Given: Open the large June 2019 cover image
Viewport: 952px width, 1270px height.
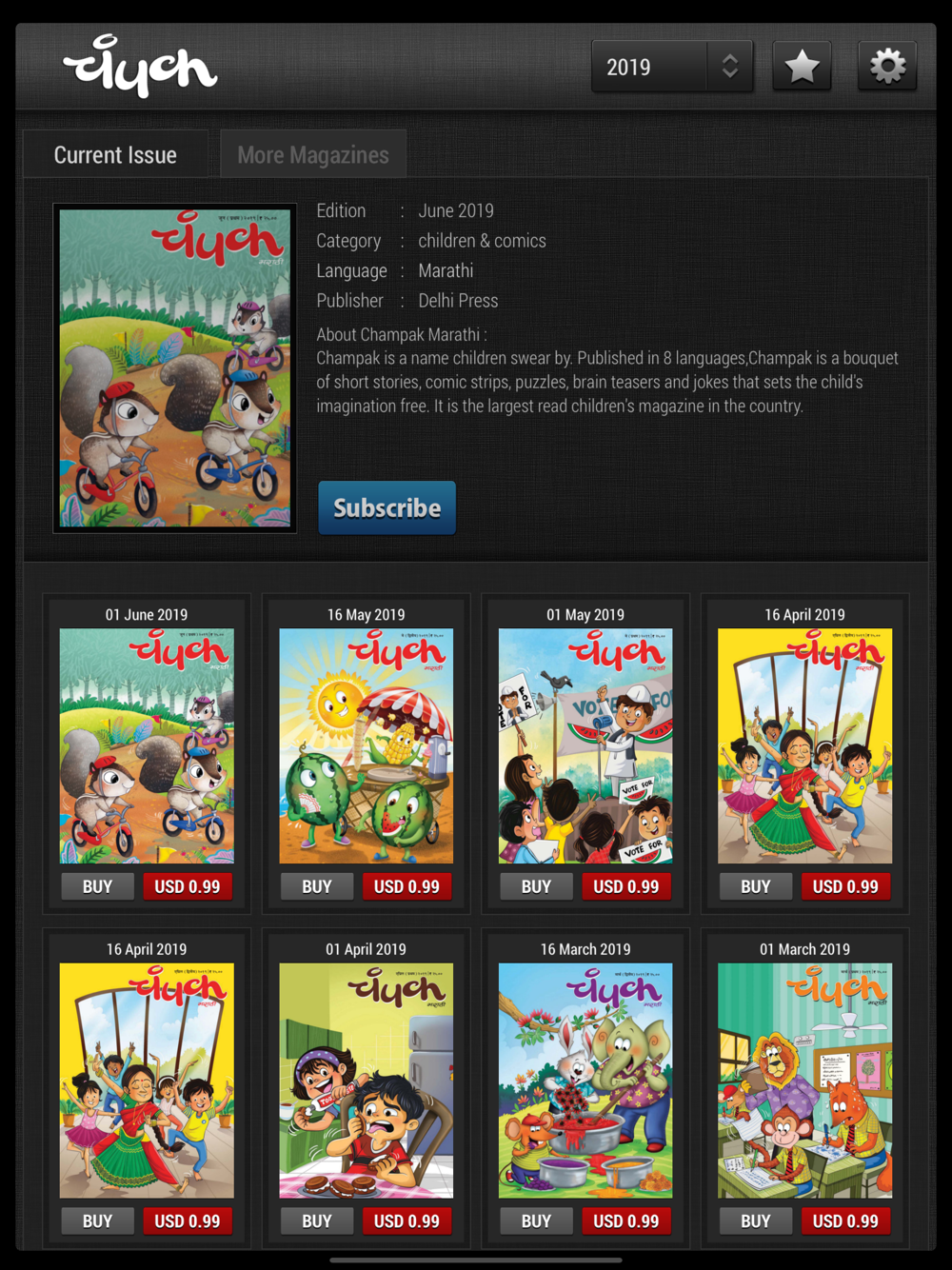Looking at the screenshot, I should pyautogui.click(x=175, y=368).
